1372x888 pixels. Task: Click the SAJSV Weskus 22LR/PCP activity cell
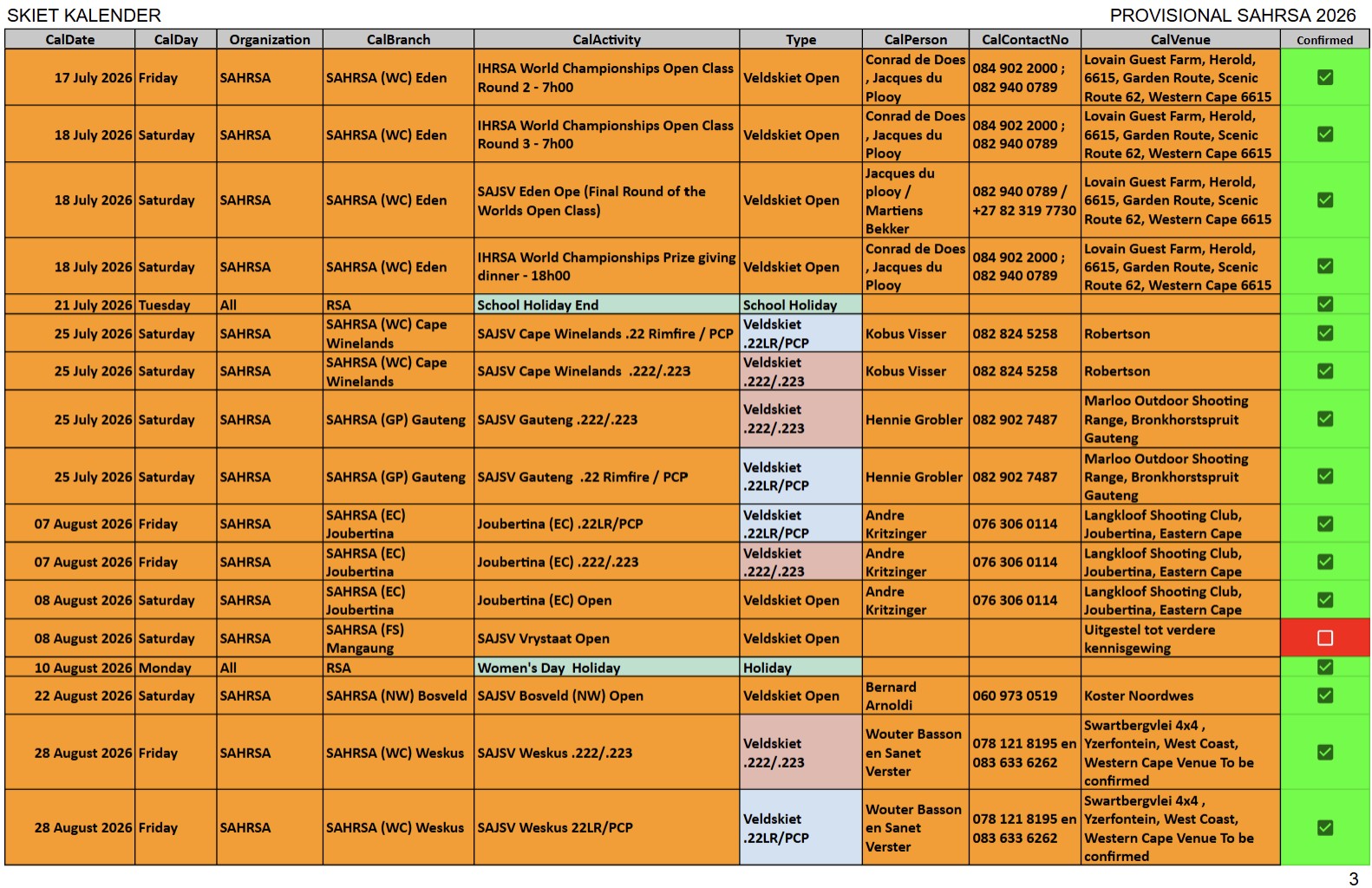coord(607,827)
